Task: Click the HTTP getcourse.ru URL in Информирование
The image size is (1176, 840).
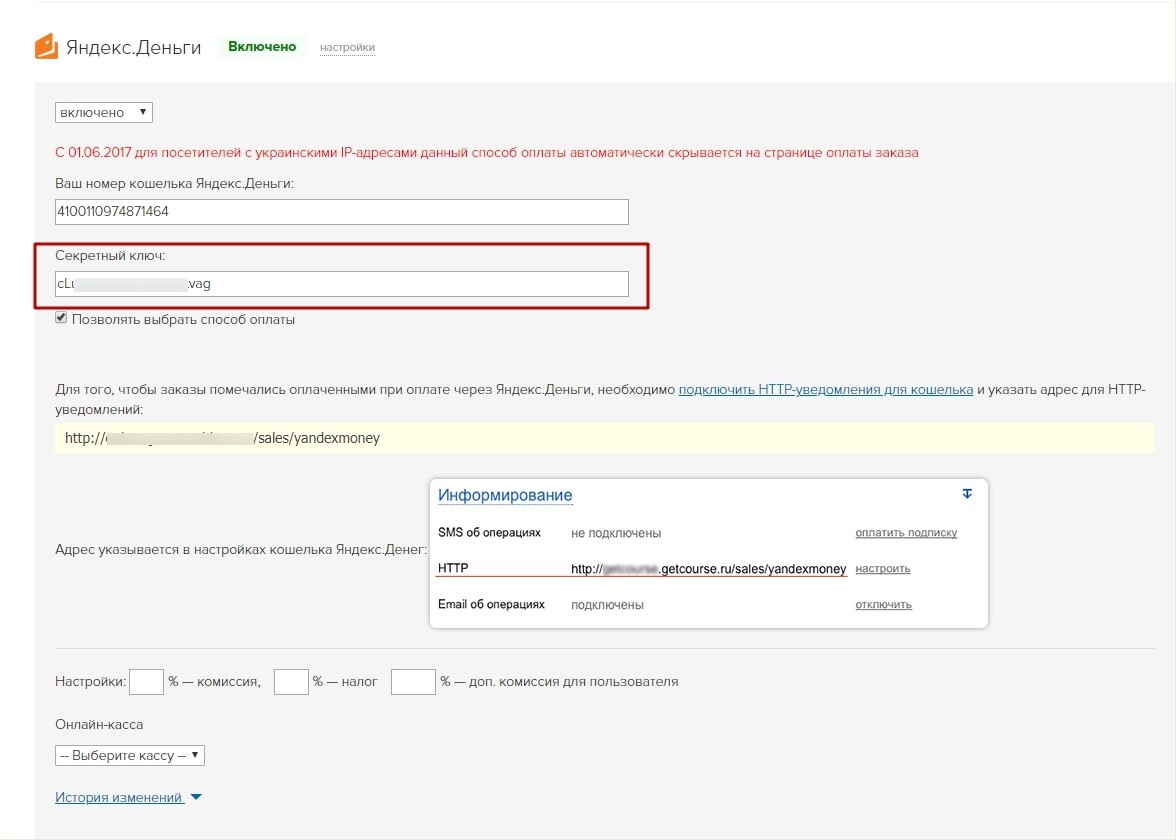Action: click(709, 568)
